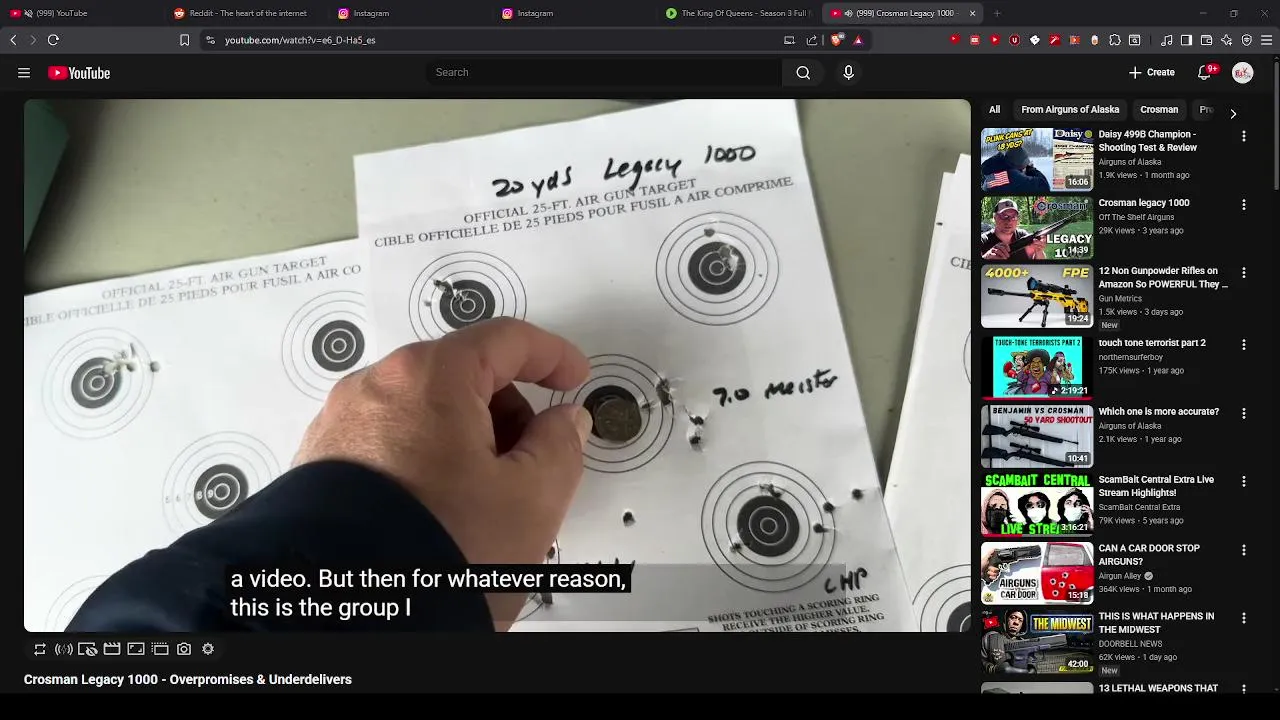The image size is (1280, 720).
Task: Go back with browser back arrow
Action: click(13, 40)
